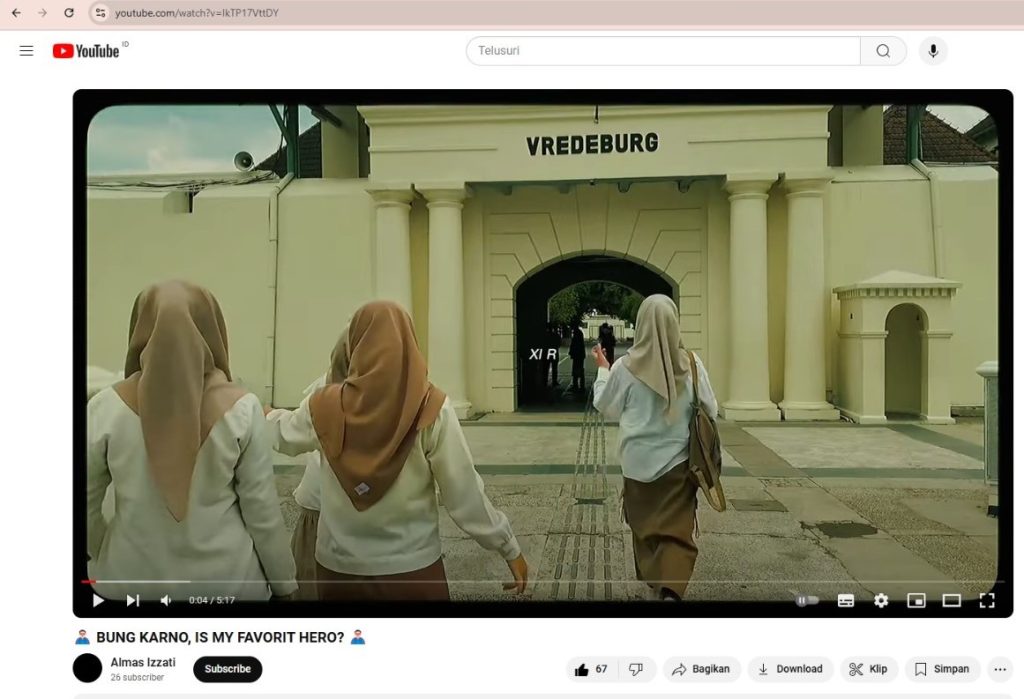Switch to miniplayer mode

click(916, 600)
